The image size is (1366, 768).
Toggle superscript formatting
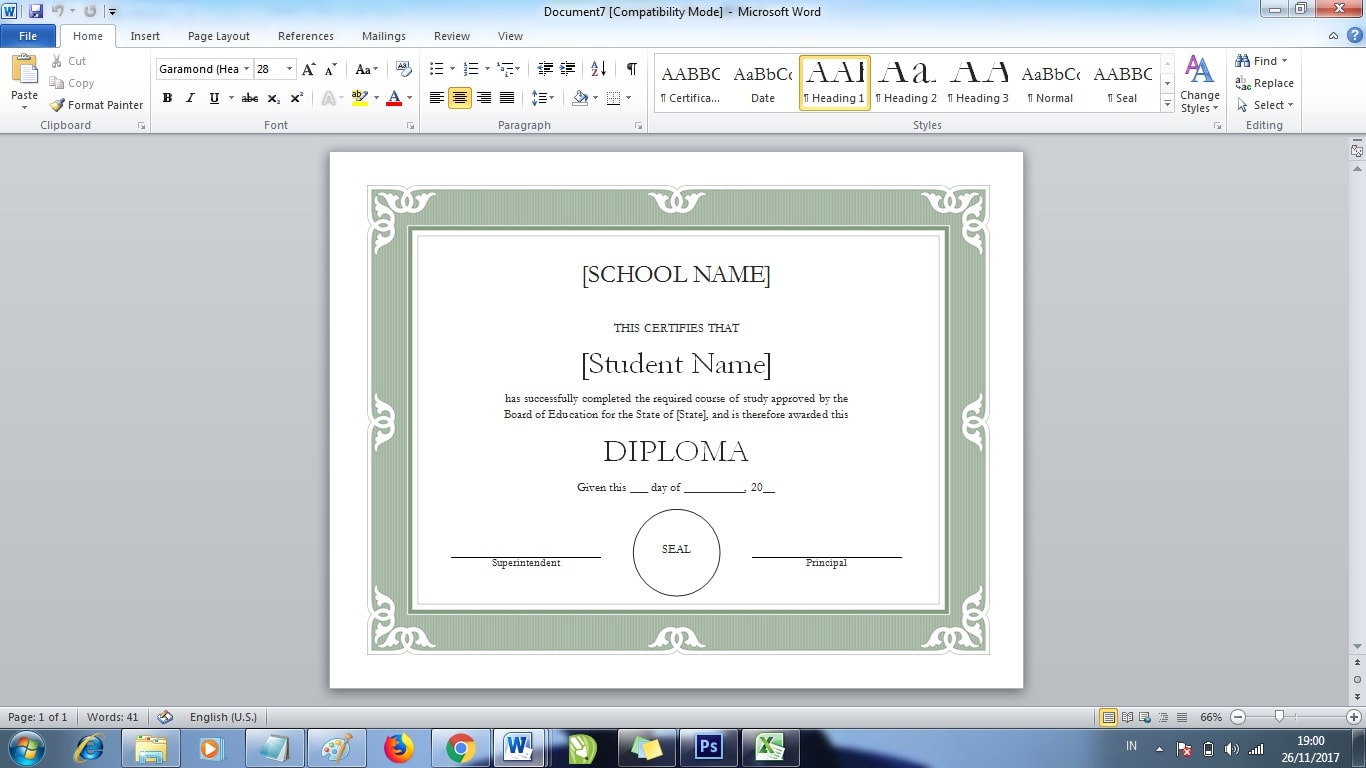coord(297,98)
